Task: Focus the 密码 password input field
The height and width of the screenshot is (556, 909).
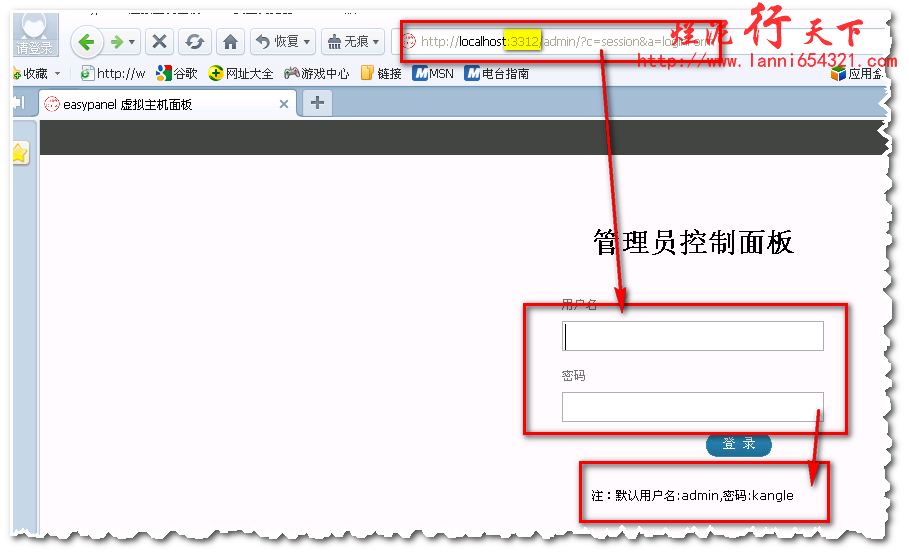Action: [693, 407]
